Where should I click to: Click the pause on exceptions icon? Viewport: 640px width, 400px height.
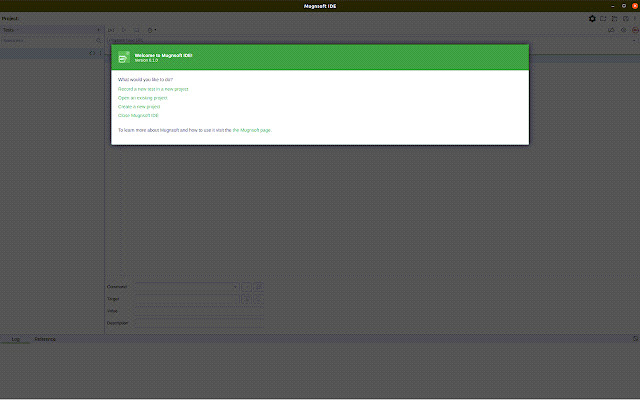[623, 30]
